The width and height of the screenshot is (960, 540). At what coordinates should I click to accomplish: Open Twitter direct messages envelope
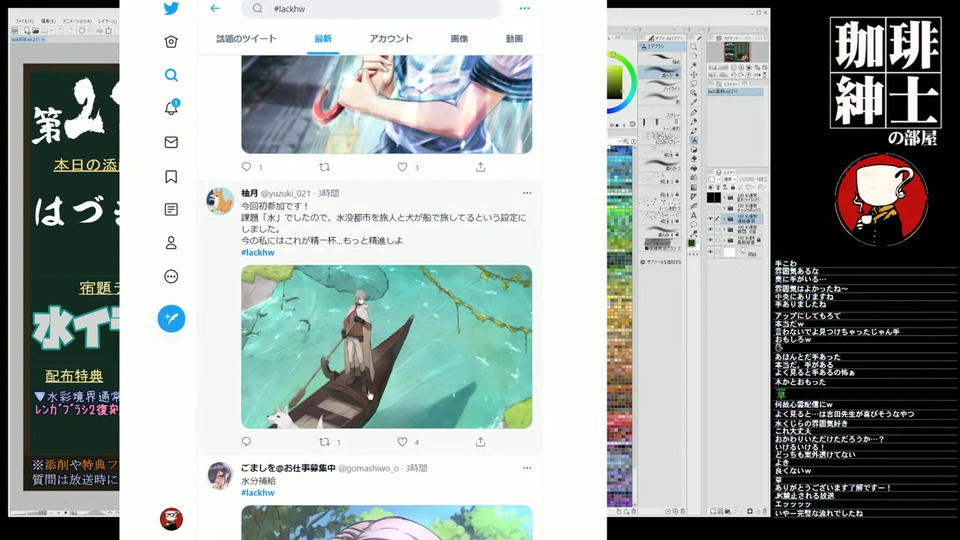tap(171, 142)
